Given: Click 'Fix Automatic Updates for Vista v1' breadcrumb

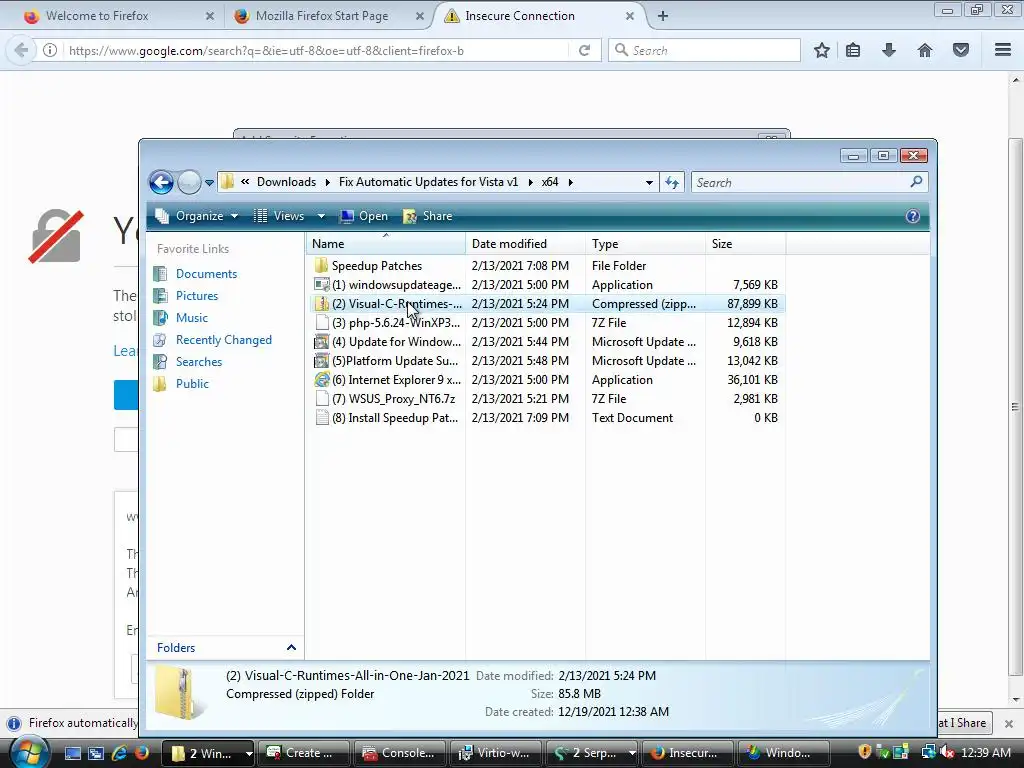Looking at the screenshot, I should pos(428,182).
